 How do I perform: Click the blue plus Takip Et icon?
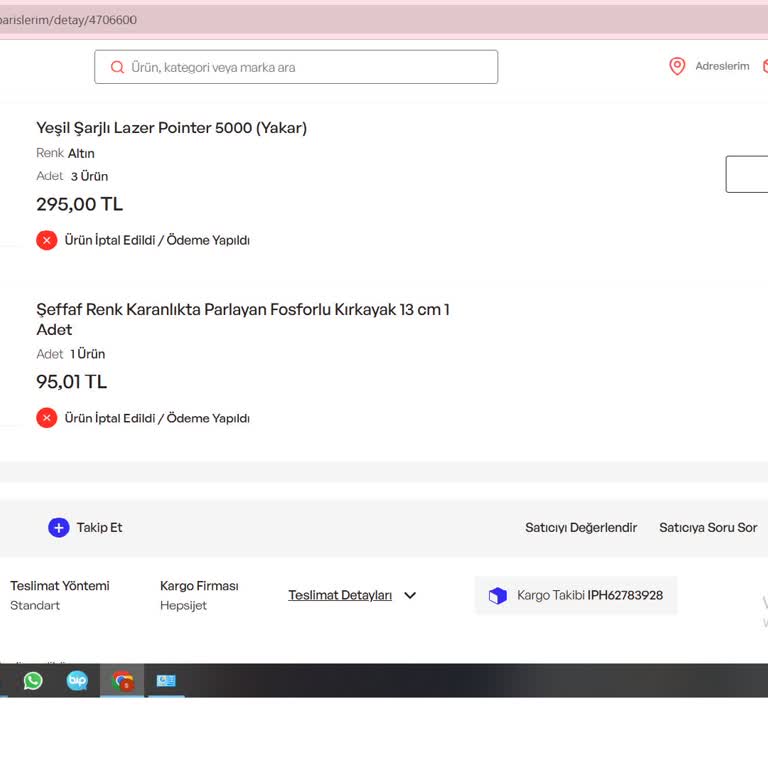coord(59,527)
